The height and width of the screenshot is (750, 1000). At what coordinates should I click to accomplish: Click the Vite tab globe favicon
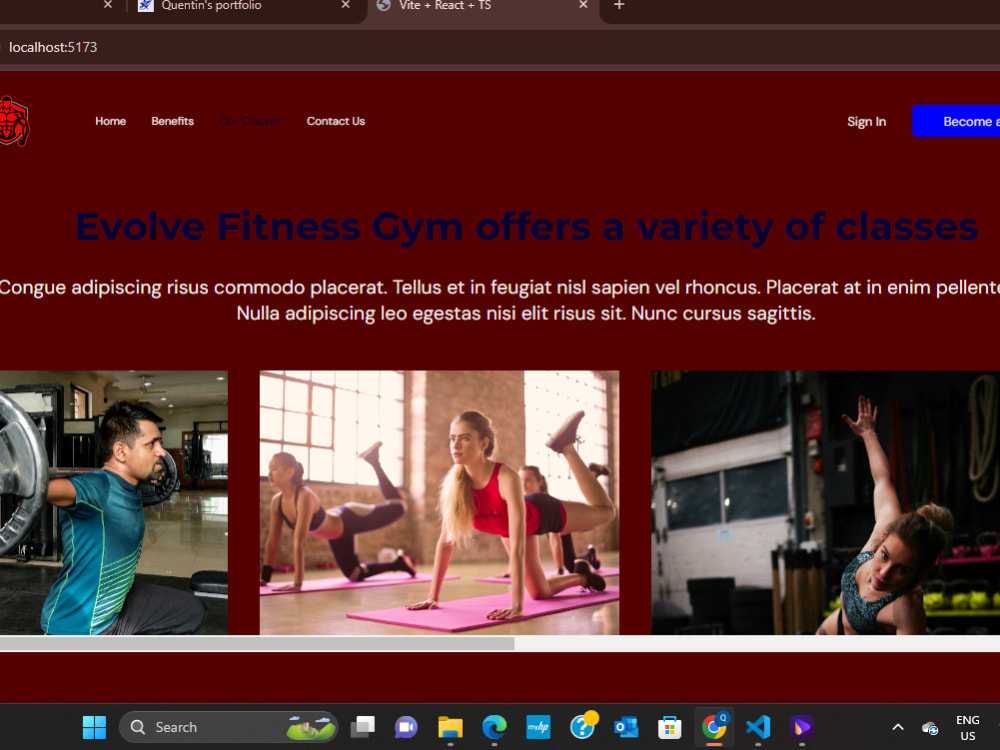click(383, 6)
